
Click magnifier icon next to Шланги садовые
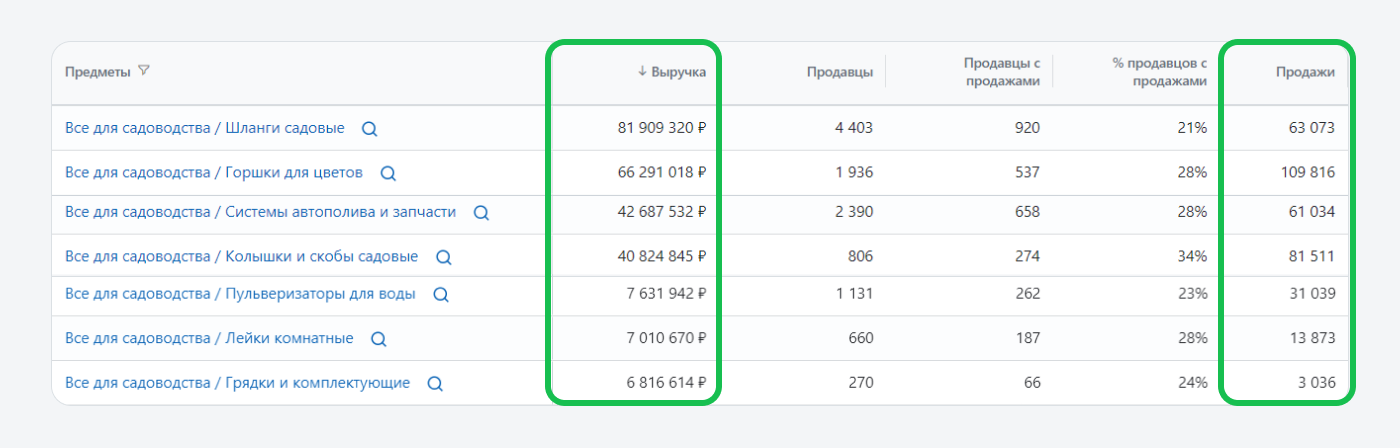pyautogui.click(x=369, y=129)
